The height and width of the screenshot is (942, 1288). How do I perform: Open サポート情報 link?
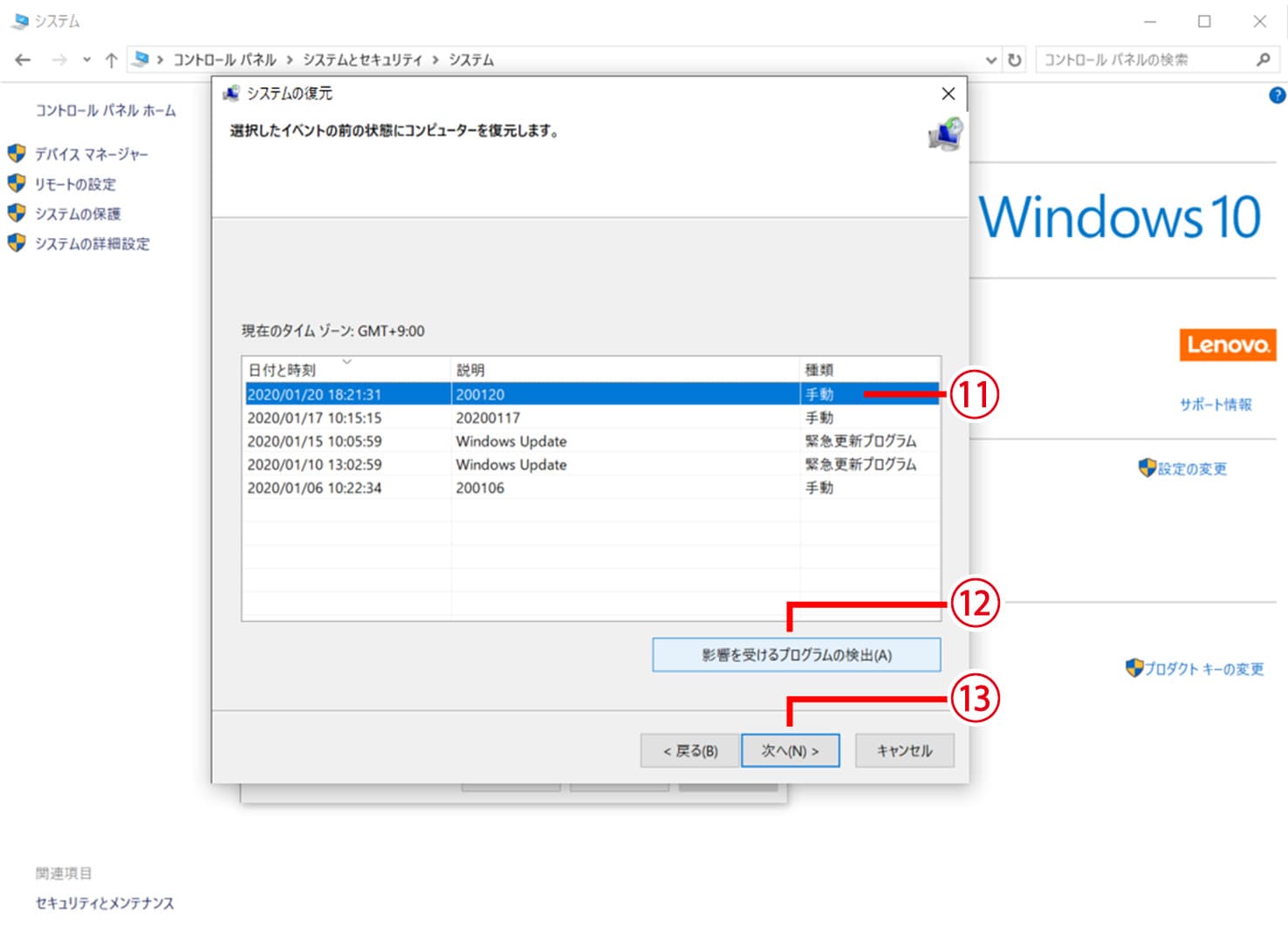(x=1216, y=404)
